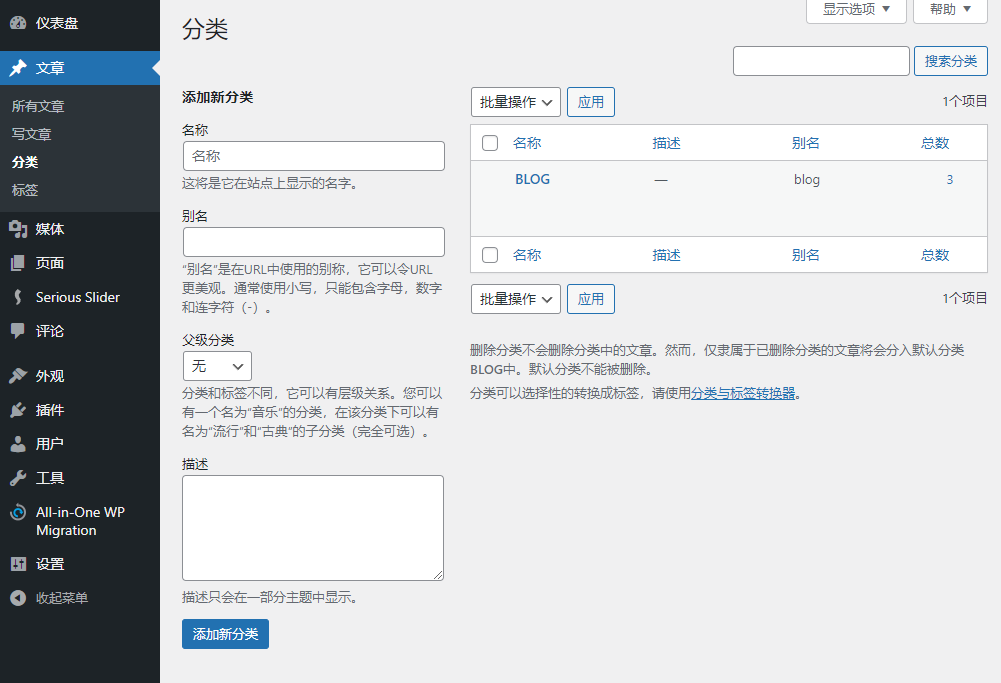
Task: Tick the select-all checkbox in table footer
Action: tap(490, 255)
